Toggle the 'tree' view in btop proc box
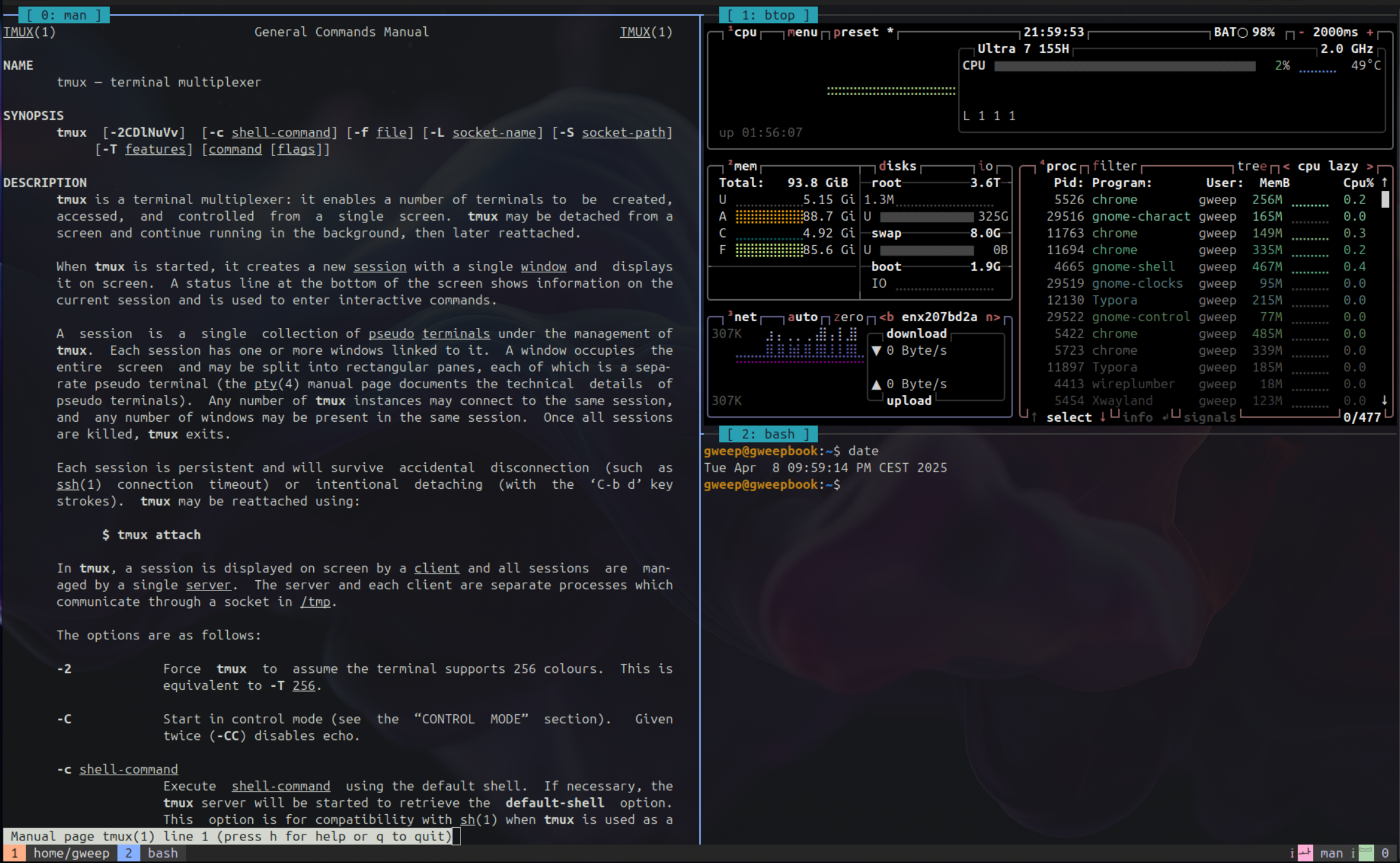The image size is (1400, 863). coord(1251,166)
